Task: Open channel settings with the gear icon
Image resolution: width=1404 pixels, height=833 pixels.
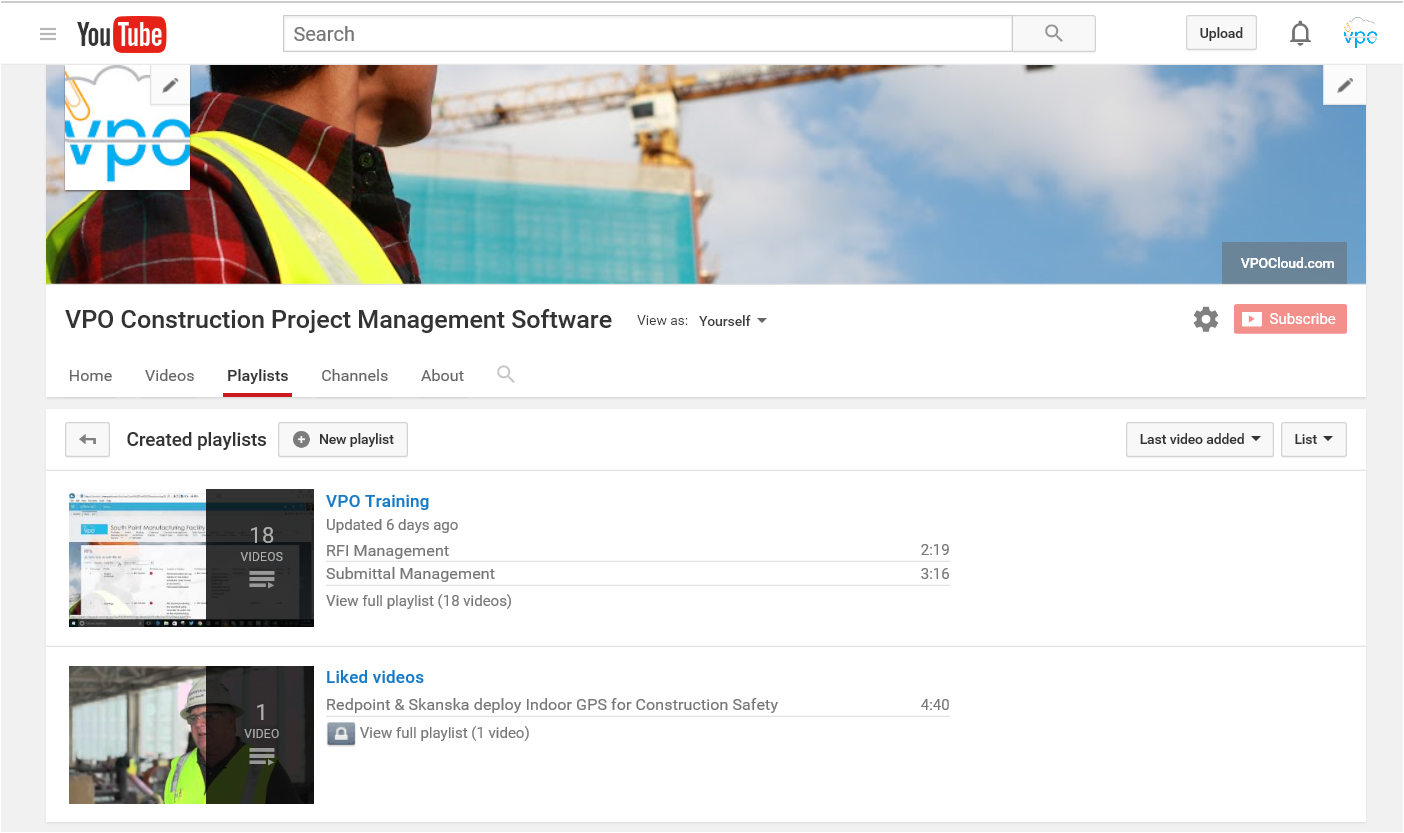Action: [1205, 318]
